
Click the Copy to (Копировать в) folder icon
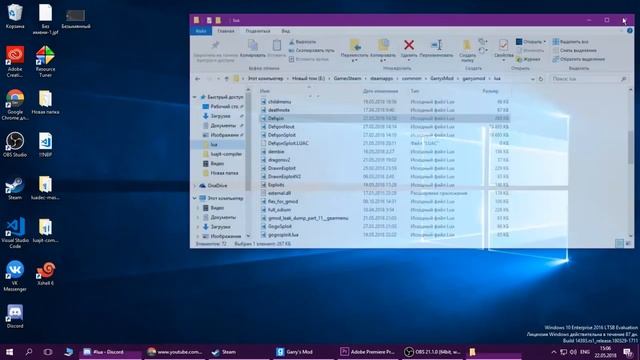tap(383, 45)
